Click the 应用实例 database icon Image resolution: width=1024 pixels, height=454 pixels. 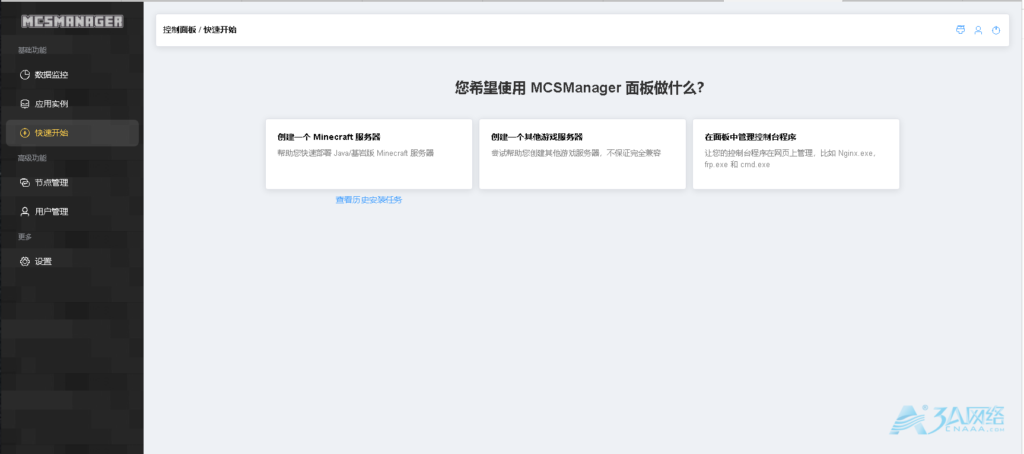pyautogui.click(x=25, y=104)
